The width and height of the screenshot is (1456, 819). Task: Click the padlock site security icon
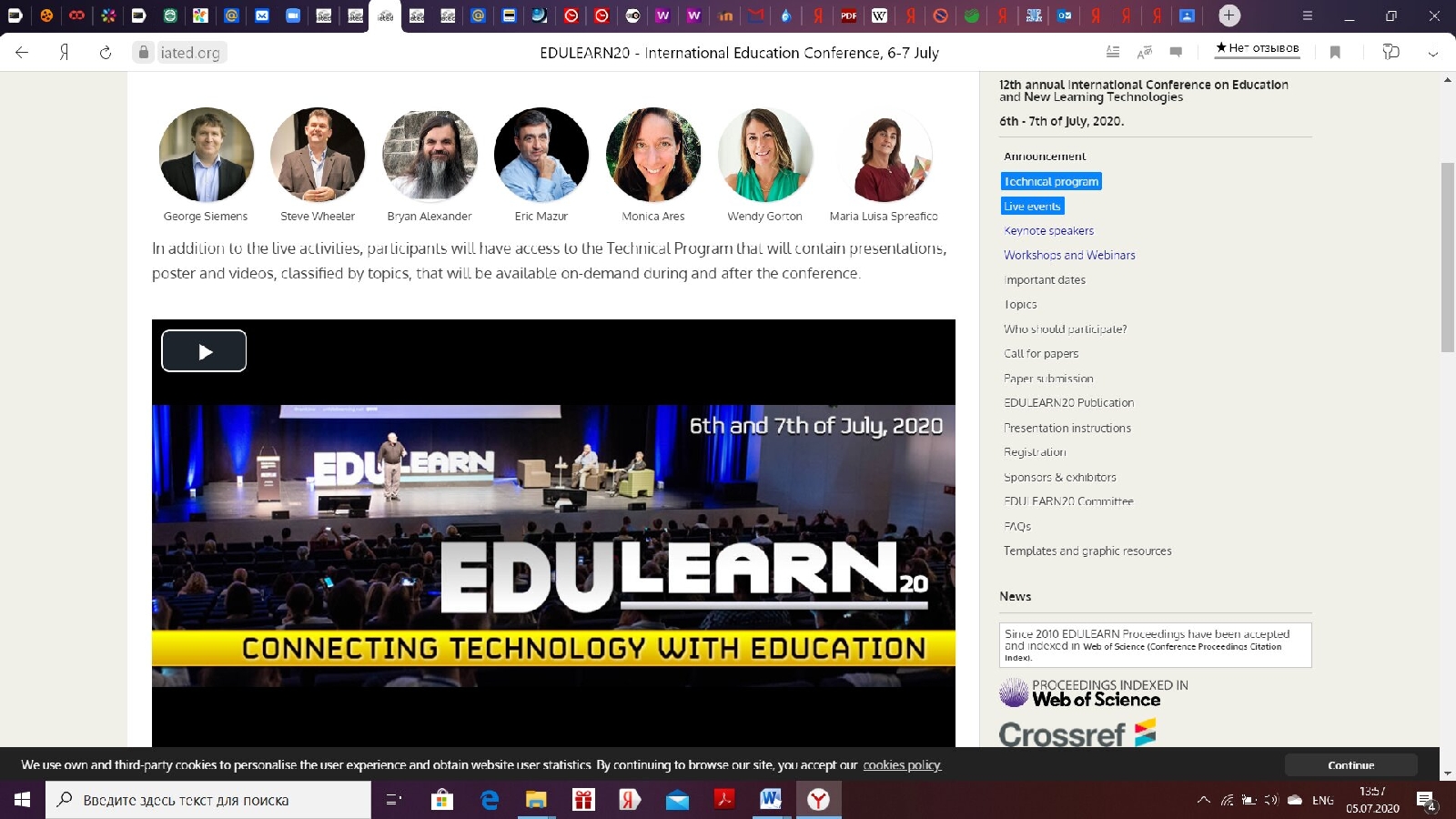[x=143, y=53]
